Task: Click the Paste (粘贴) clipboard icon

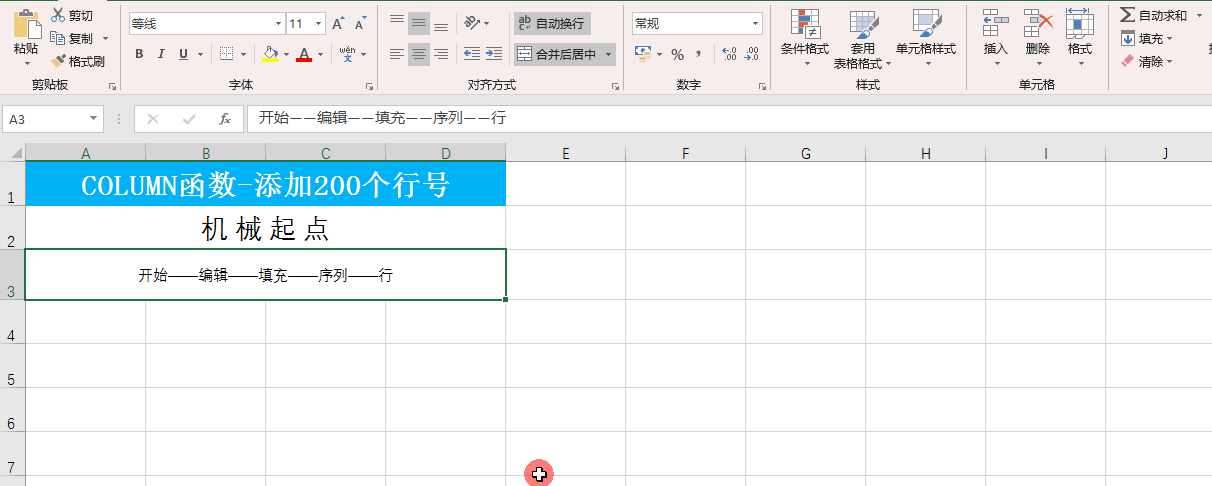Action: click(27, 23)
